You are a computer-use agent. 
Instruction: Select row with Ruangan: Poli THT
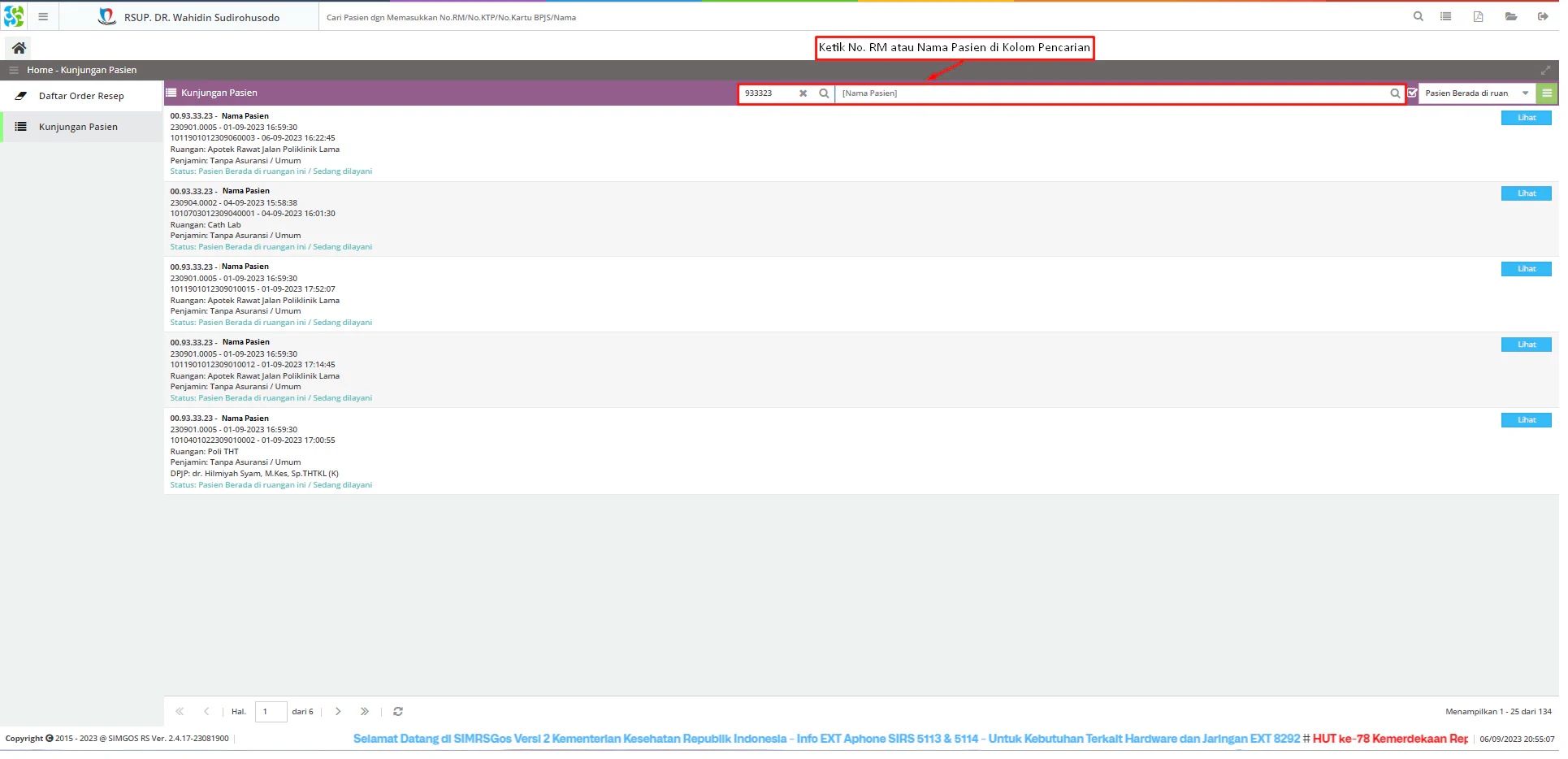click(860, 452)
